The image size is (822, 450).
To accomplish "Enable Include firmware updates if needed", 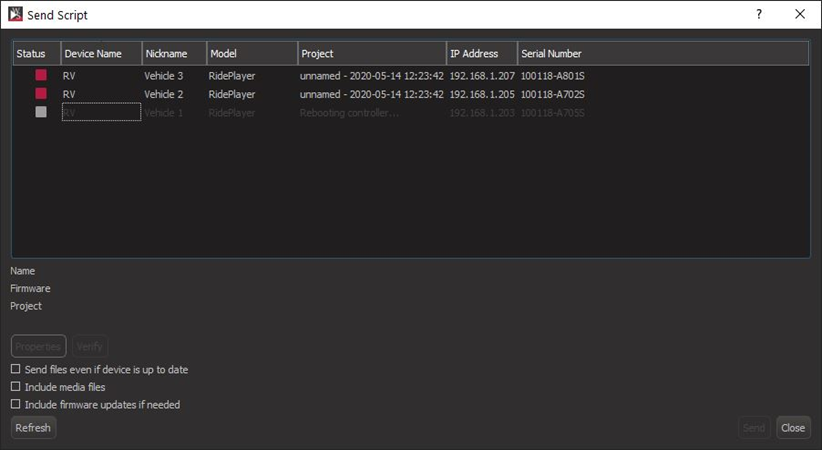I will coord(16,404).
